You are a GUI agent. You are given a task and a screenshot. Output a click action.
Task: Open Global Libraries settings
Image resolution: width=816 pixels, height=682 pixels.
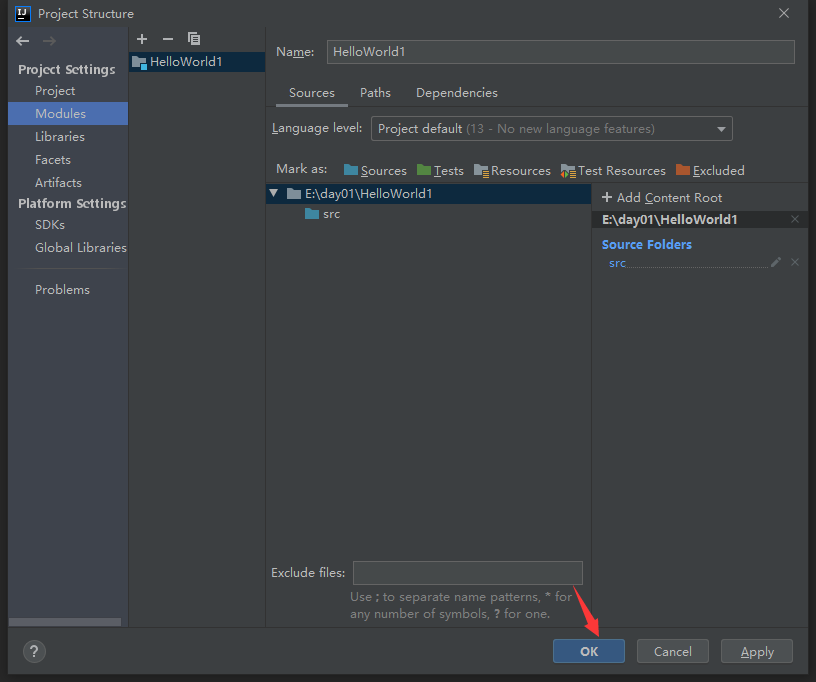click(81, 248)
